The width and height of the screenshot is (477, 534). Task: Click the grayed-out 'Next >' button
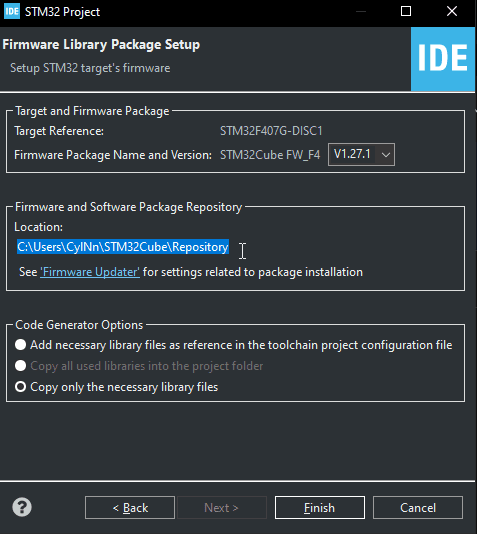(x=221, y=507)
